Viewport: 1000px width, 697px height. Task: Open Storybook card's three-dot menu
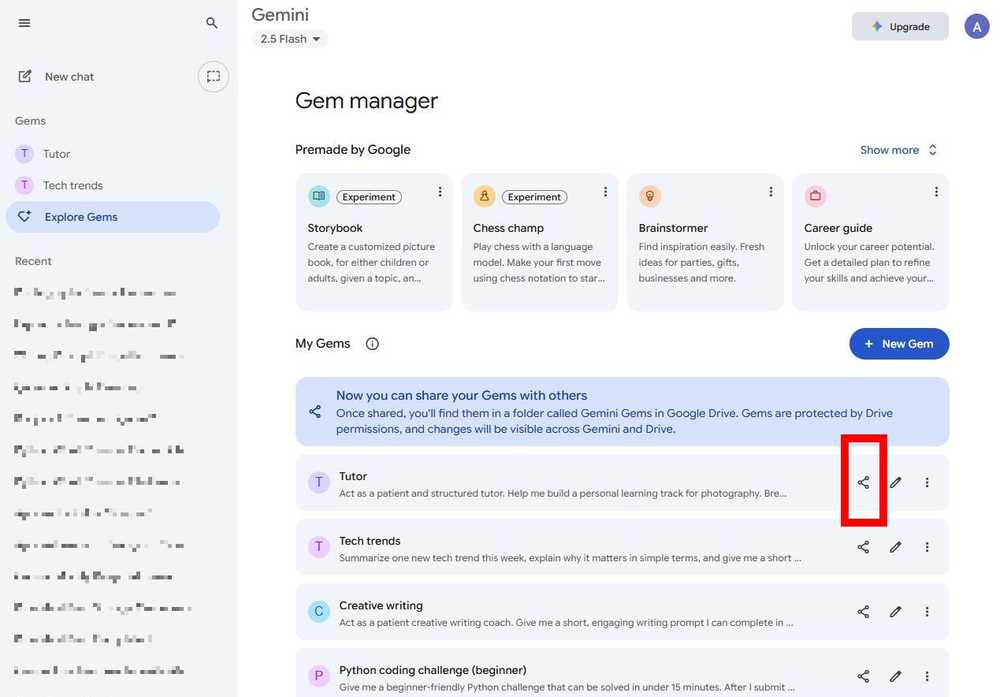440,192
